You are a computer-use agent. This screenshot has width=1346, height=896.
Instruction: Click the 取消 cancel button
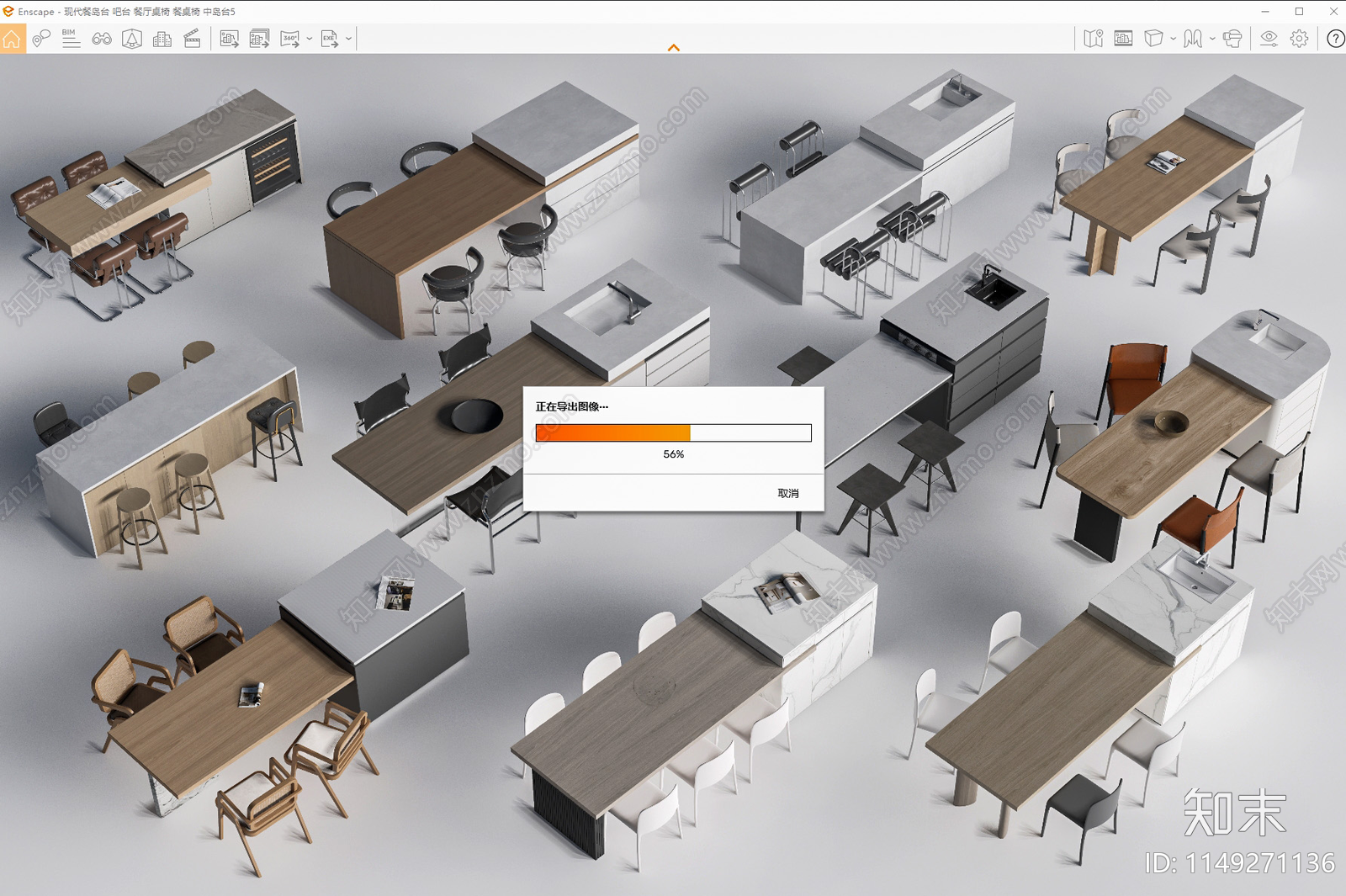pos(788,494)
